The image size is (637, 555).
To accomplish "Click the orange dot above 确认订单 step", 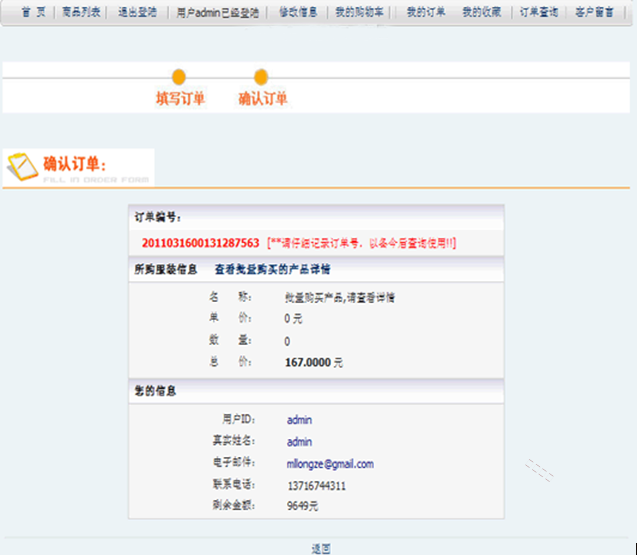I will tap(261, 77).
